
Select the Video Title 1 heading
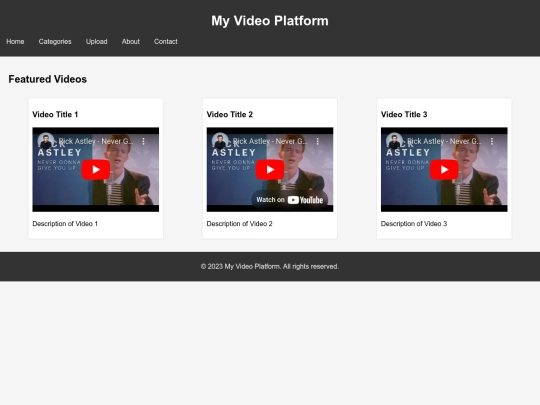coord(55,114)
